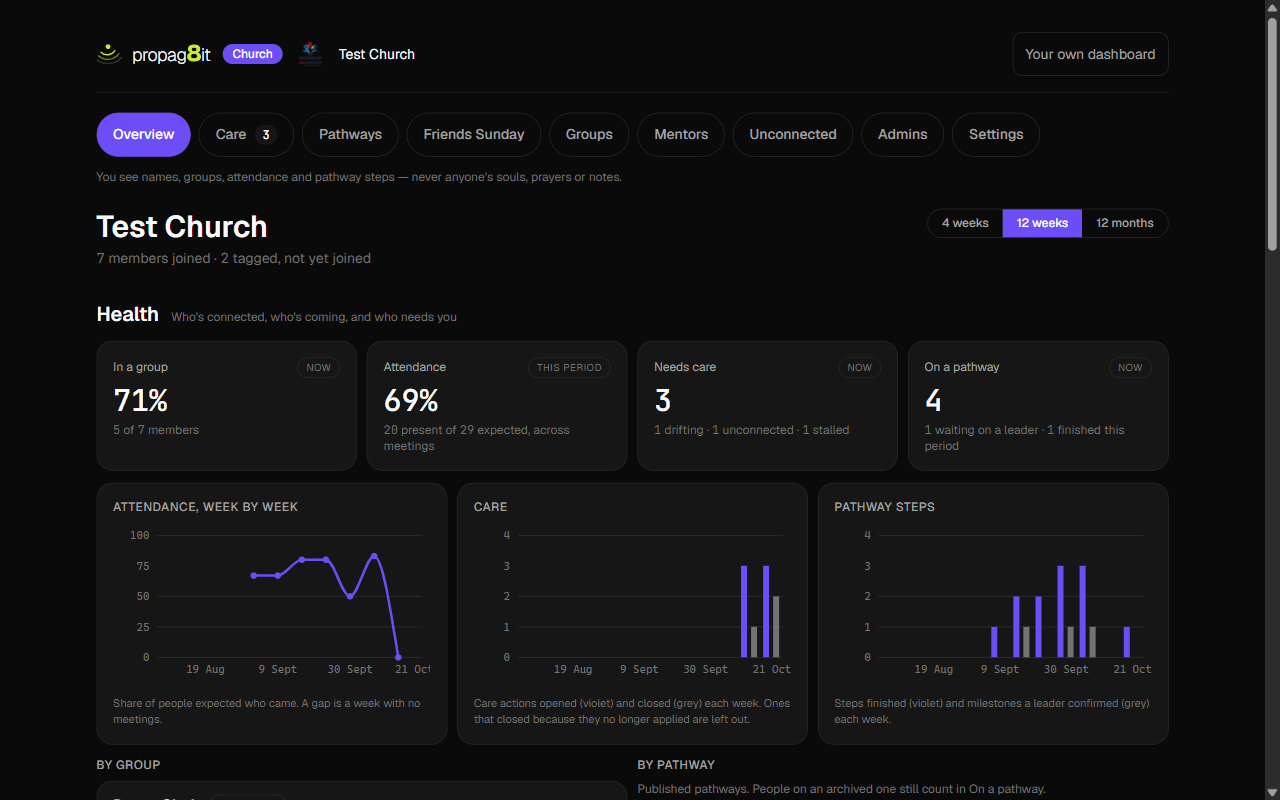Click the 'ATTENDANCE, WEEK BY WEEK' chart title
This screenshot has height=800, width=1280.
pos(206,507)
